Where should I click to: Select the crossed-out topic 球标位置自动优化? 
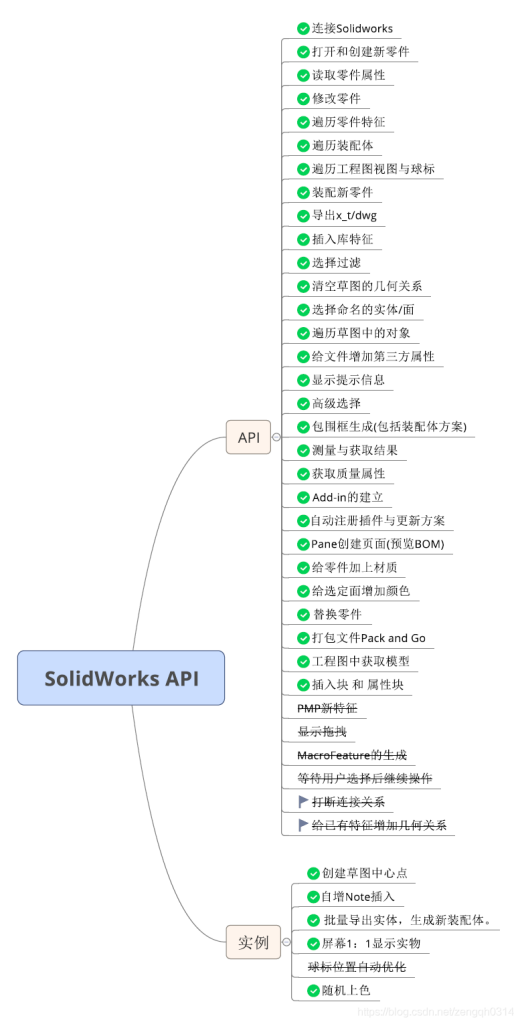(x=357, y=967)
